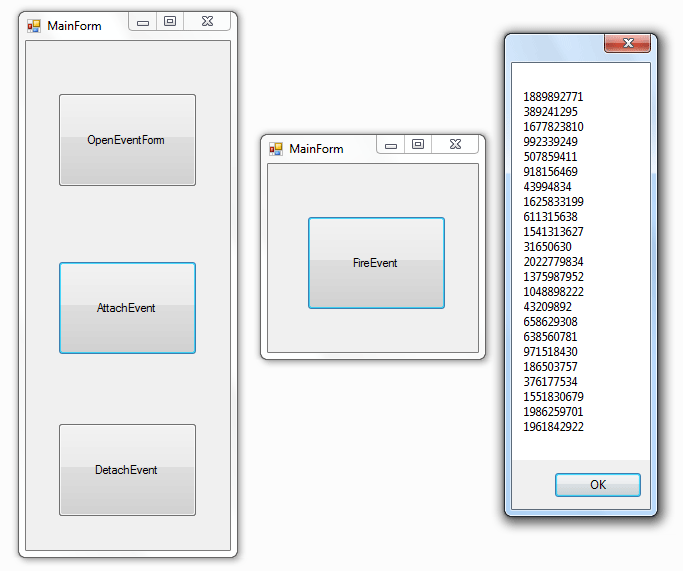
Task: Confirm the message box with OK
Action: point(598,485)
